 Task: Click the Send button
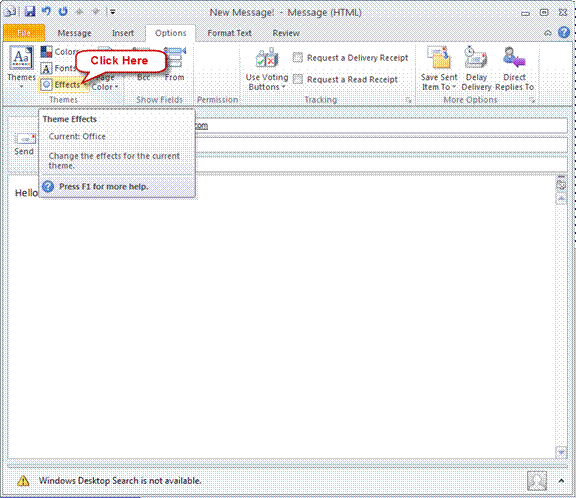pos(24,144)
